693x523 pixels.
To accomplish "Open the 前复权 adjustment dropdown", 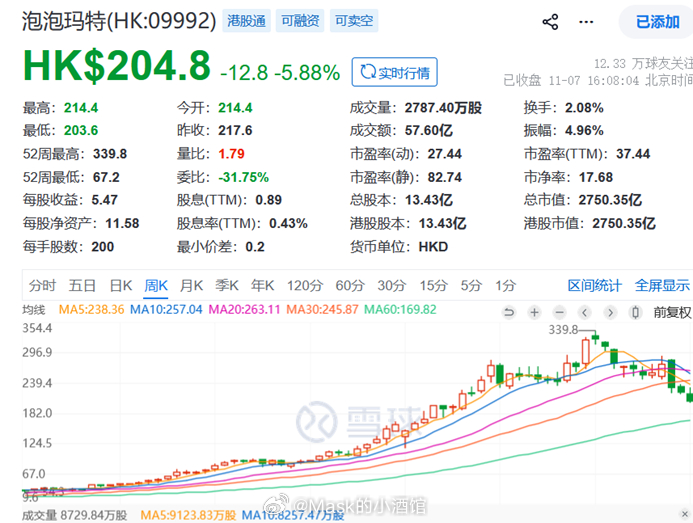I will tap(672, 313).
